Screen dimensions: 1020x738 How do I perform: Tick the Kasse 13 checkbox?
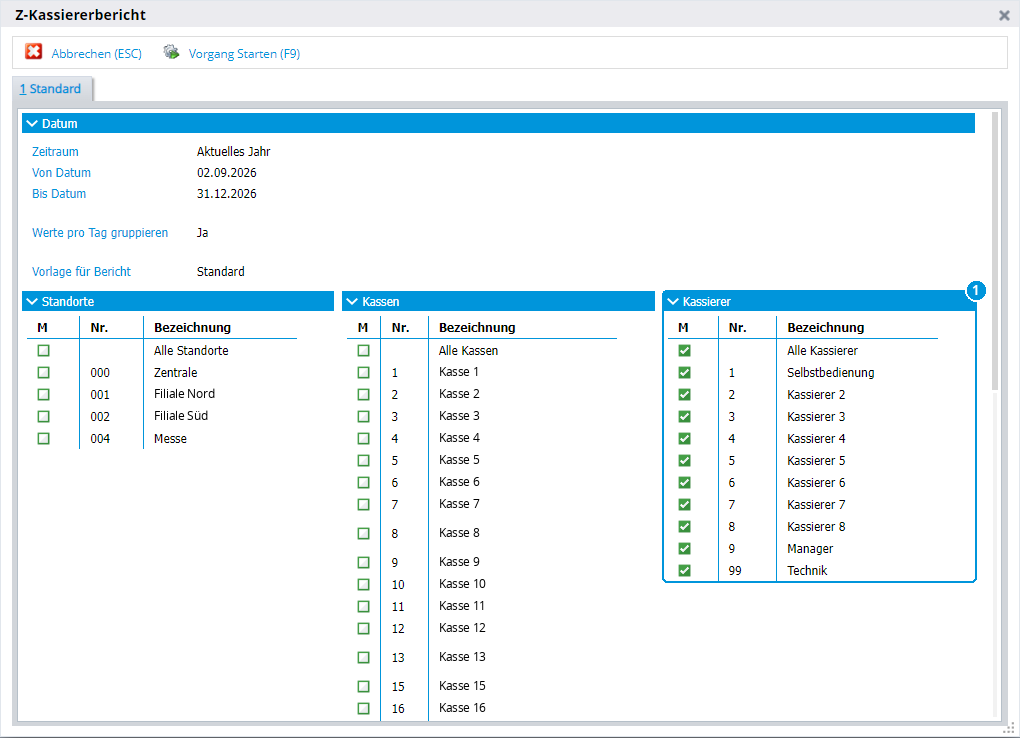[364, 657]
